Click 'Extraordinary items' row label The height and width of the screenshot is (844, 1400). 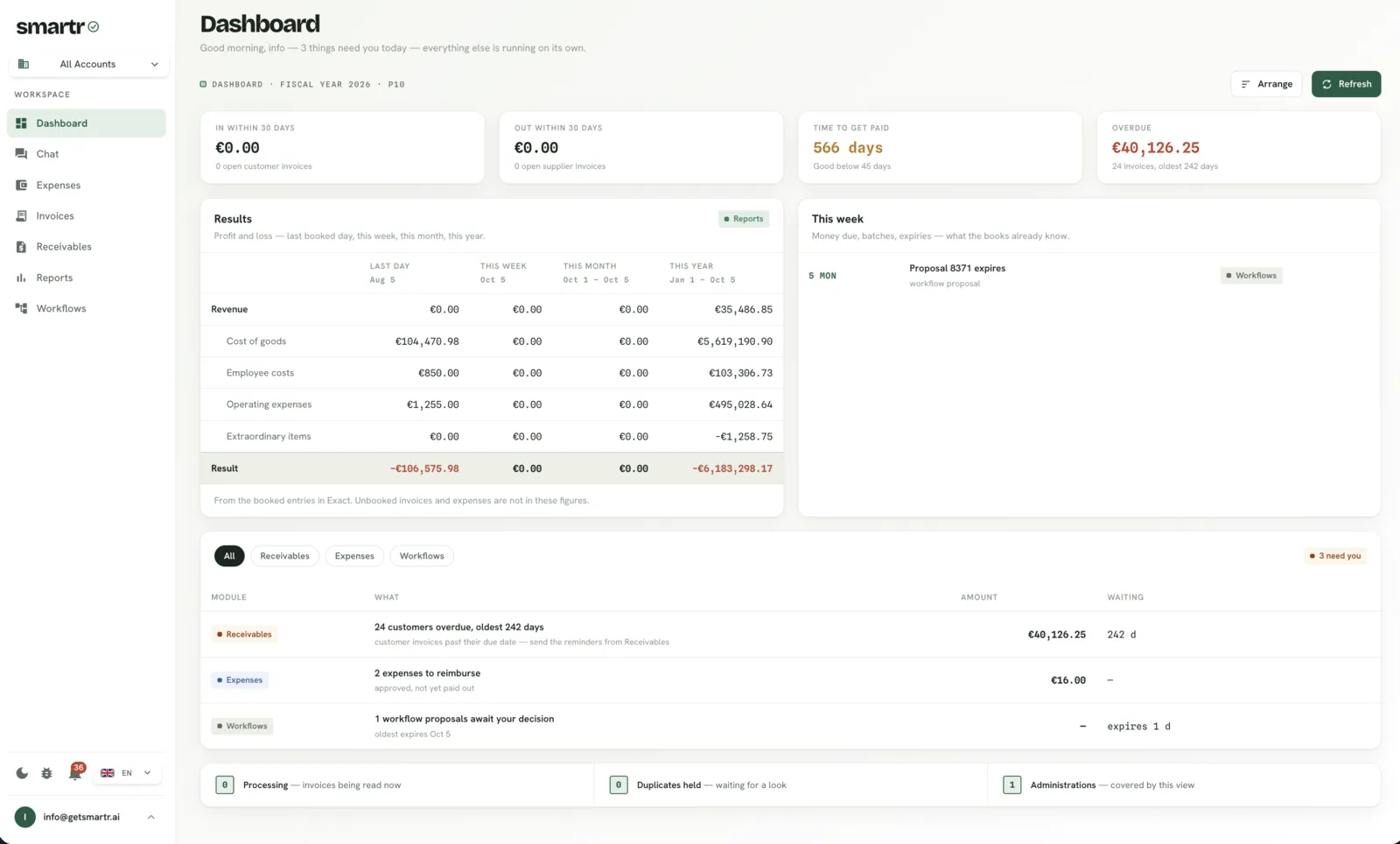(x=269, y=437)
